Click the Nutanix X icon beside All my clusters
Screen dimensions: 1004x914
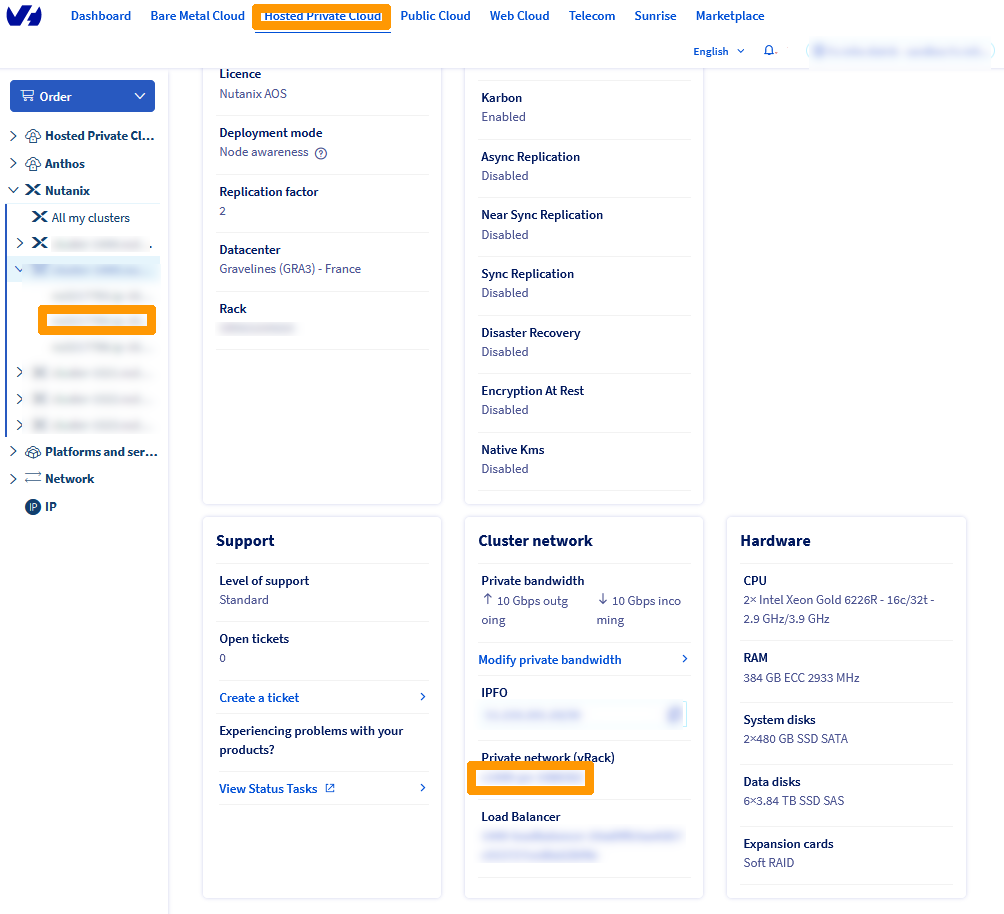[x=40, y=217]
